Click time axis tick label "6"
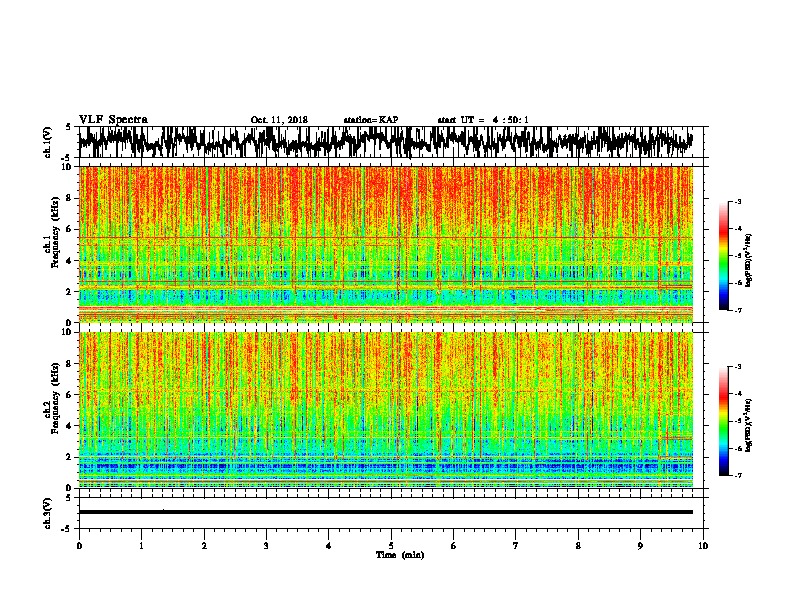Viewport: 792px width, 612px height. [454, 546]
